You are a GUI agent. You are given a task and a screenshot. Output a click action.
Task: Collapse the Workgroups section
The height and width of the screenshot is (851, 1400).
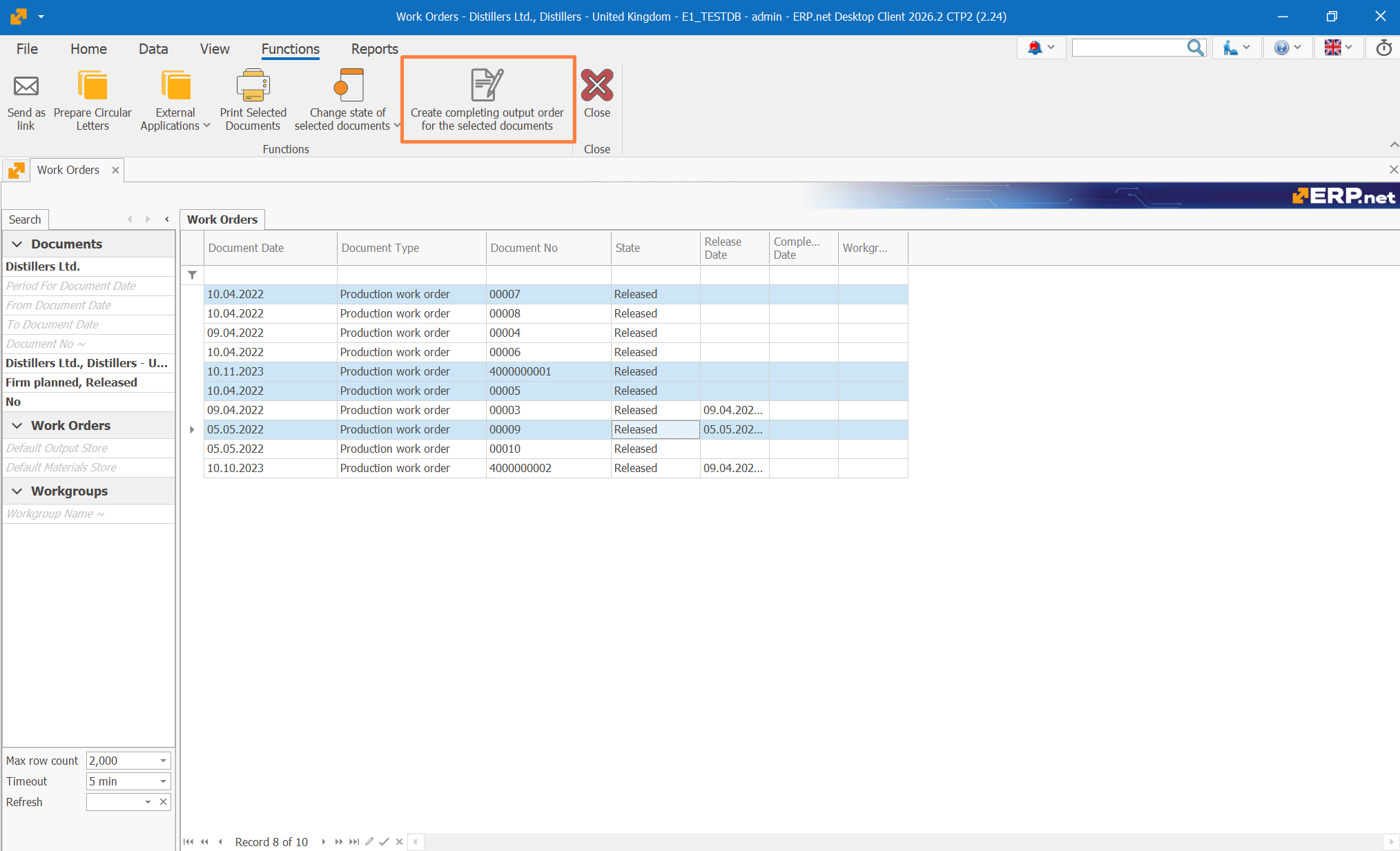tap(17, 491)
